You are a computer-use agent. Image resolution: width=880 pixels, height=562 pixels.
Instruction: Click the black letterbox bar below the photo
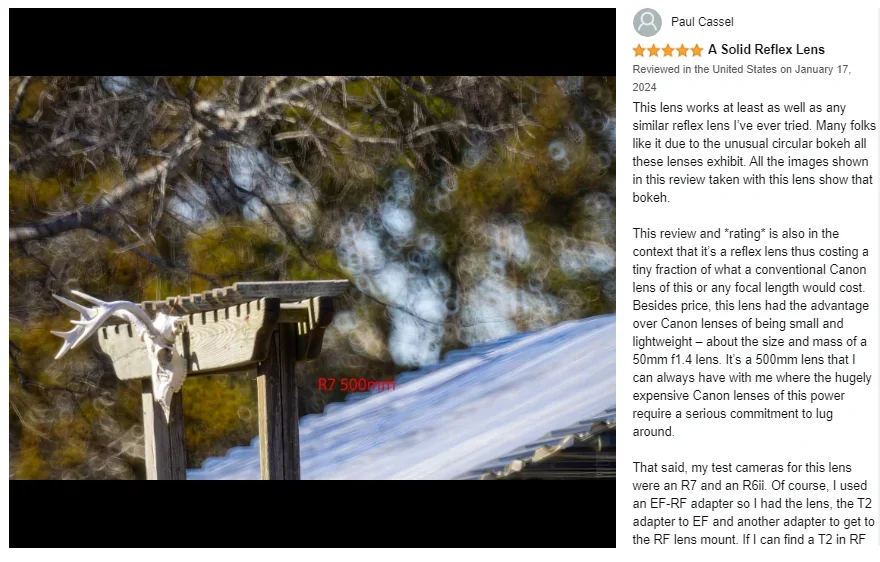point(312,513)
